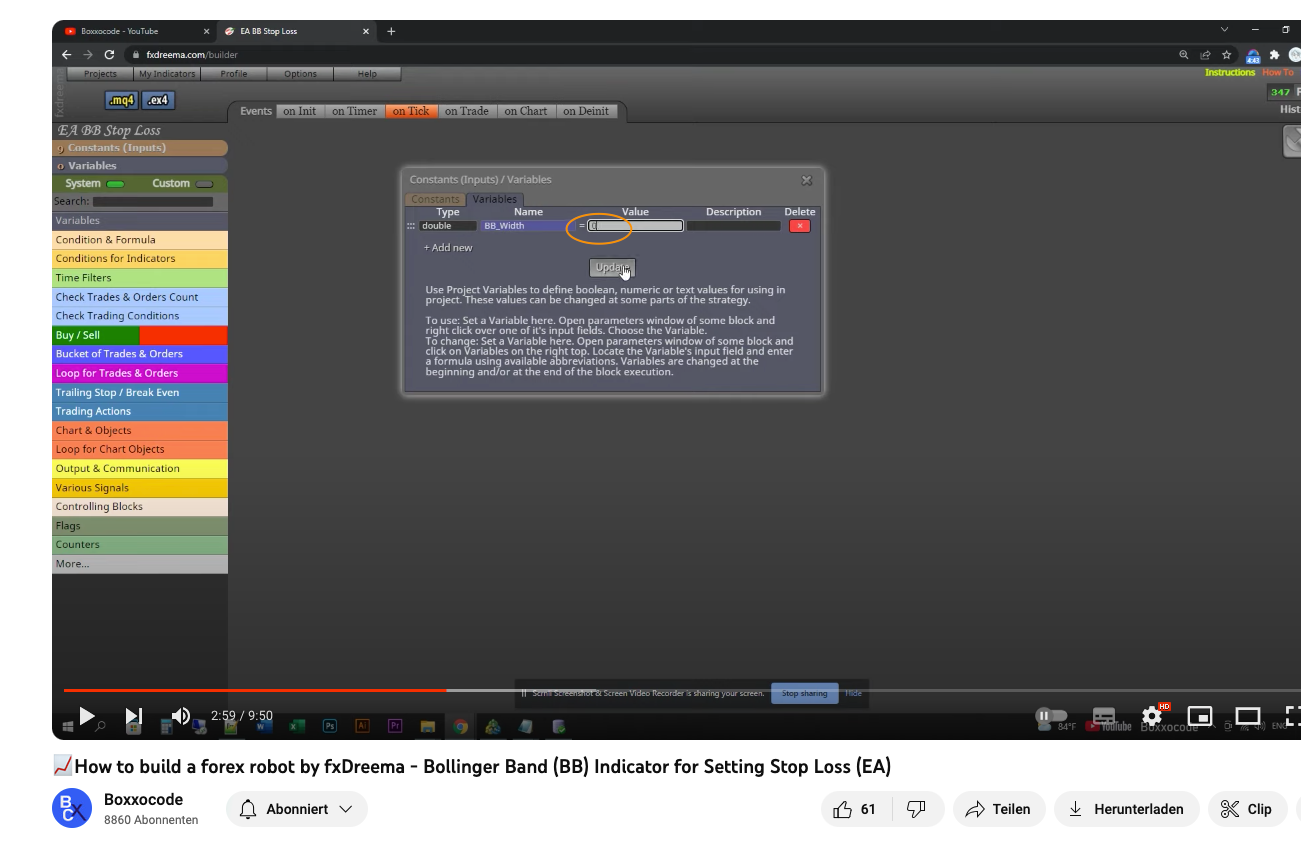Switch to Constants tab in dialog

pyautogui.click(x=435, y=199)
